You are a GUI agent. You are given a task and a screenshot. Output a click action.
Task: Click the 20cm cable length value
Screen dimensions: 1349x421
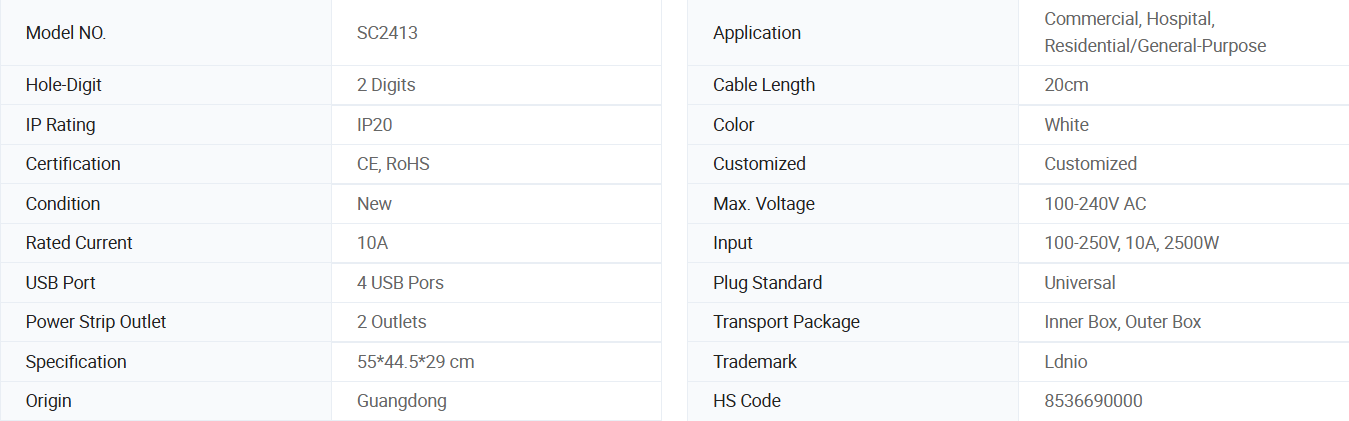(1066, 85)
